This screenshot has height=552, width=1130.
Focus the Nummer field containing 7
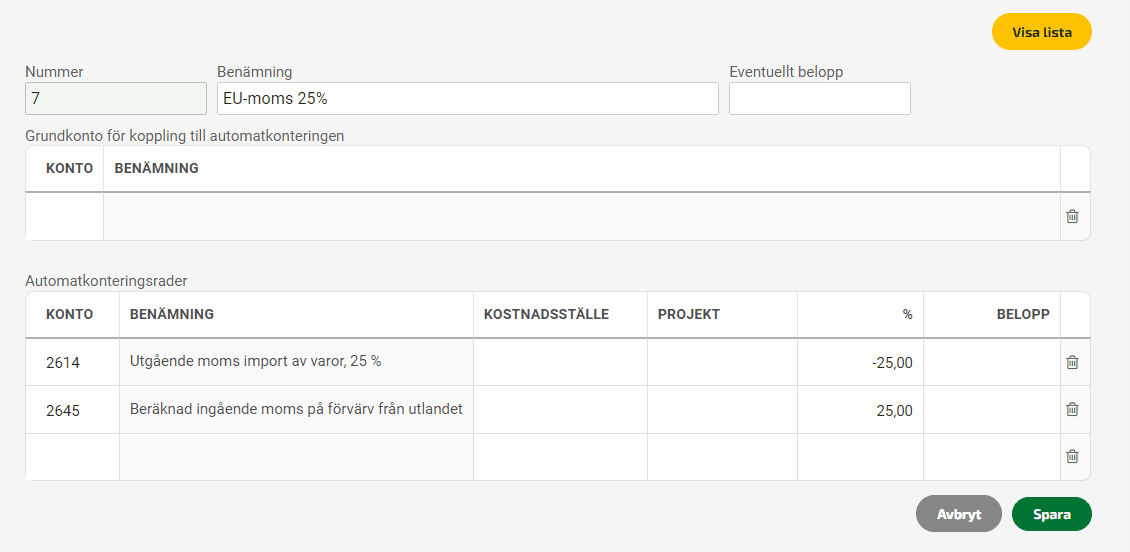click(116, 99)
